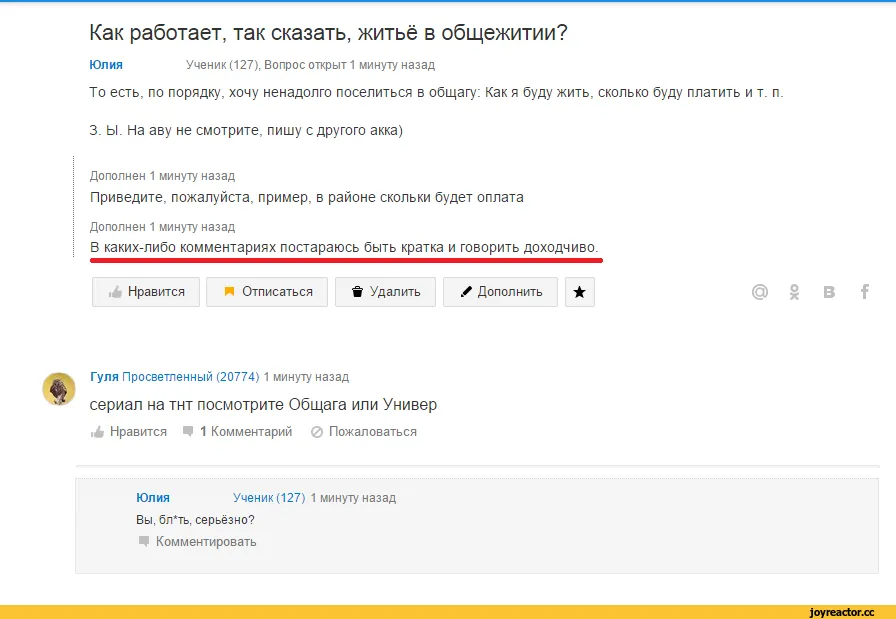Viewport: 896px width, 619px height.
Task: Click Комментировать under the comment
Action: coord(198,541)
